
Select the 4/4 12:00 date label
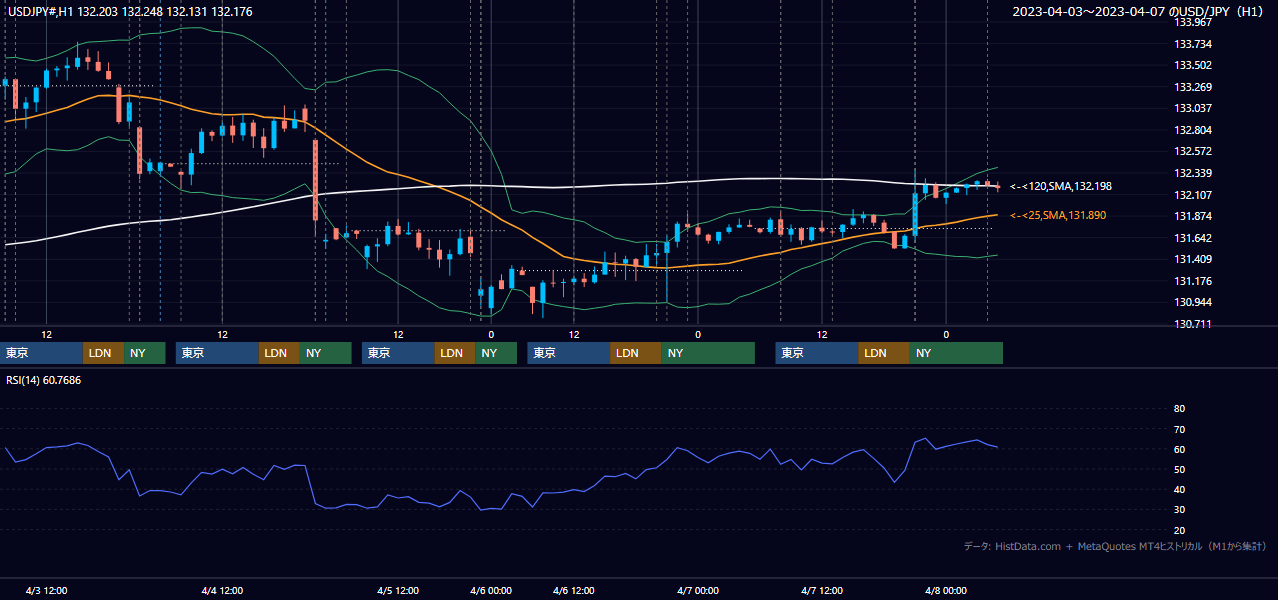pos(222,591)
